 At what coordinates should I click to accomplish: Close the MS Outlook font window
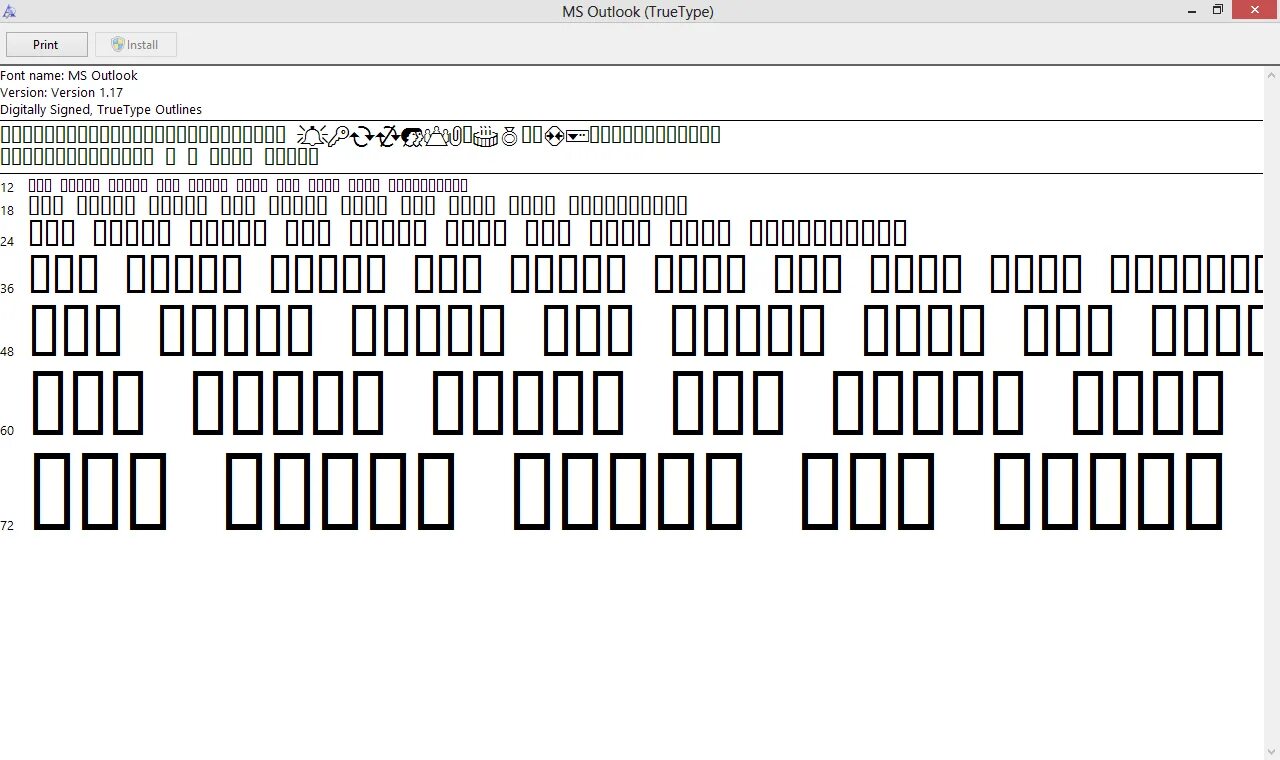click(x=1254, y=10)
